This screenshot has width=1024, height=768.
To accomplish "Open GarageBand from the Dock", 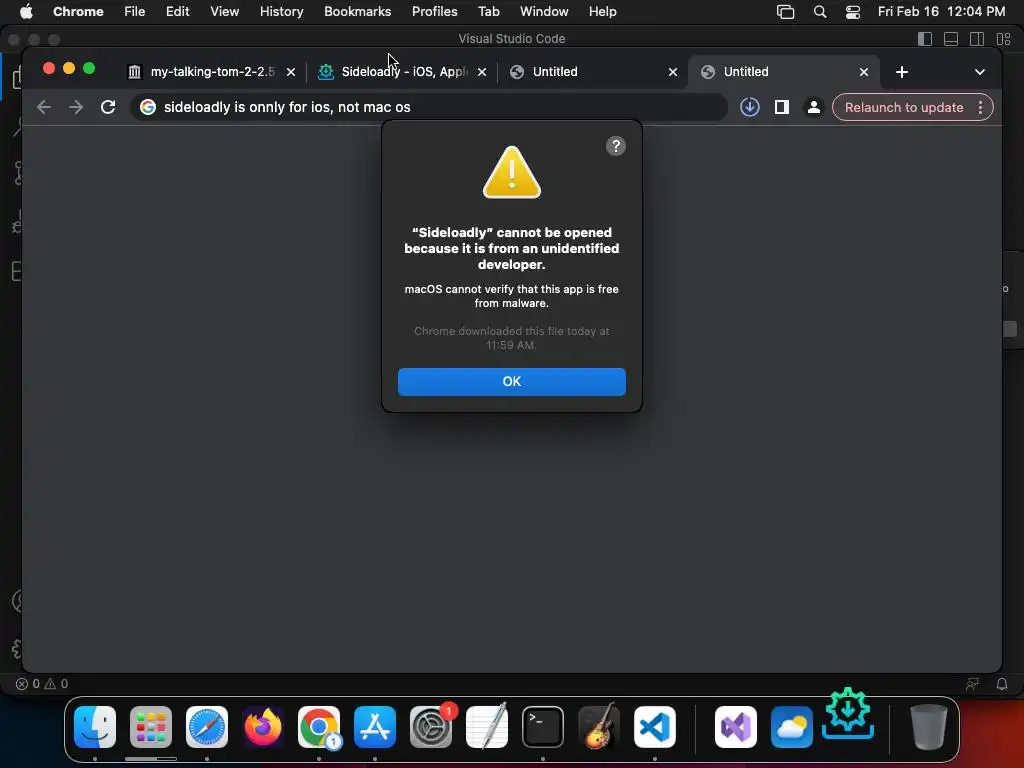I will [599, 727].
